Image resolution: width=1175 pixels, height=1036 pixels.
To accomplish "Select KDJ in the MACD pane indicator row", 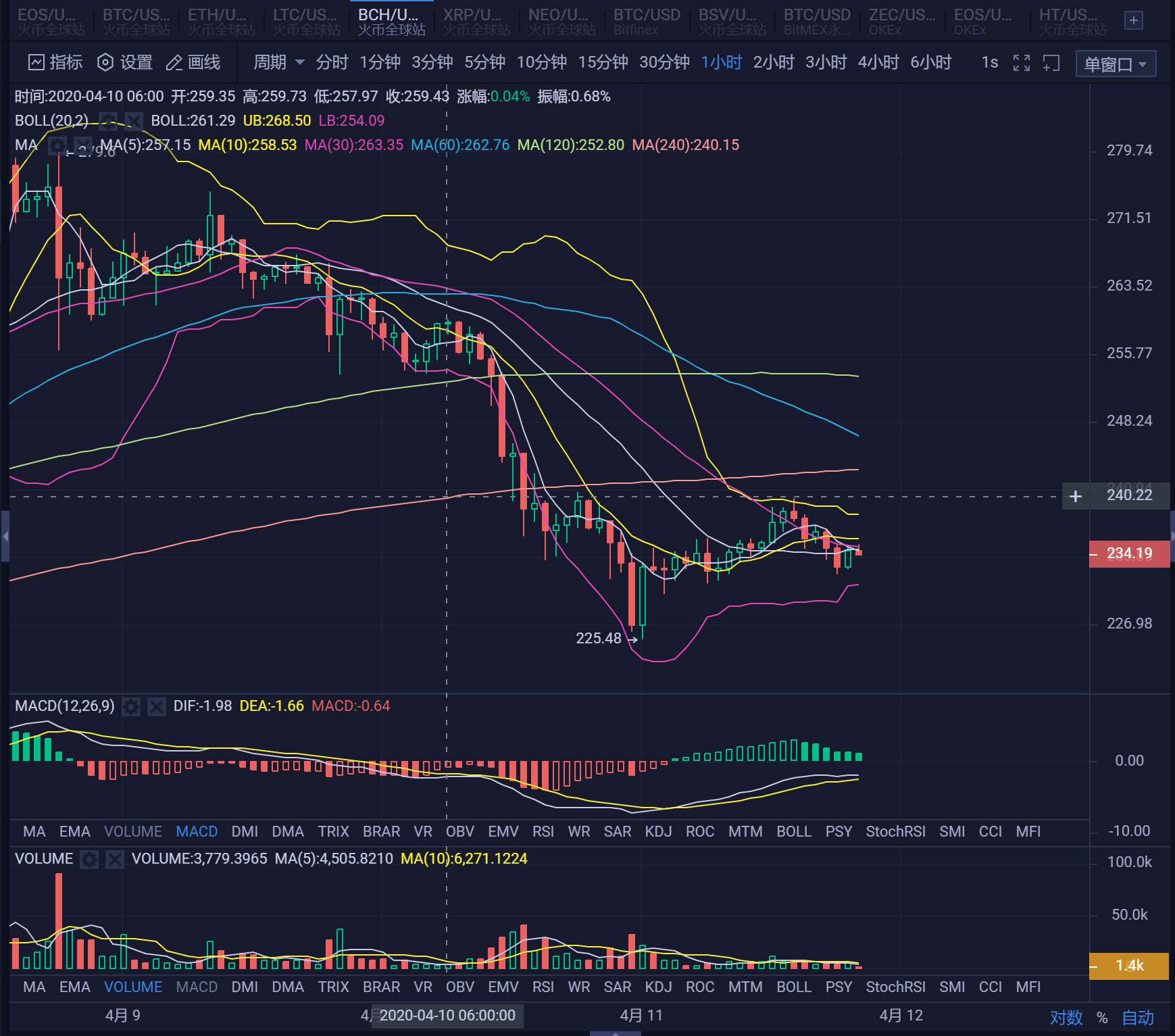I will click(x=658, y=832).
